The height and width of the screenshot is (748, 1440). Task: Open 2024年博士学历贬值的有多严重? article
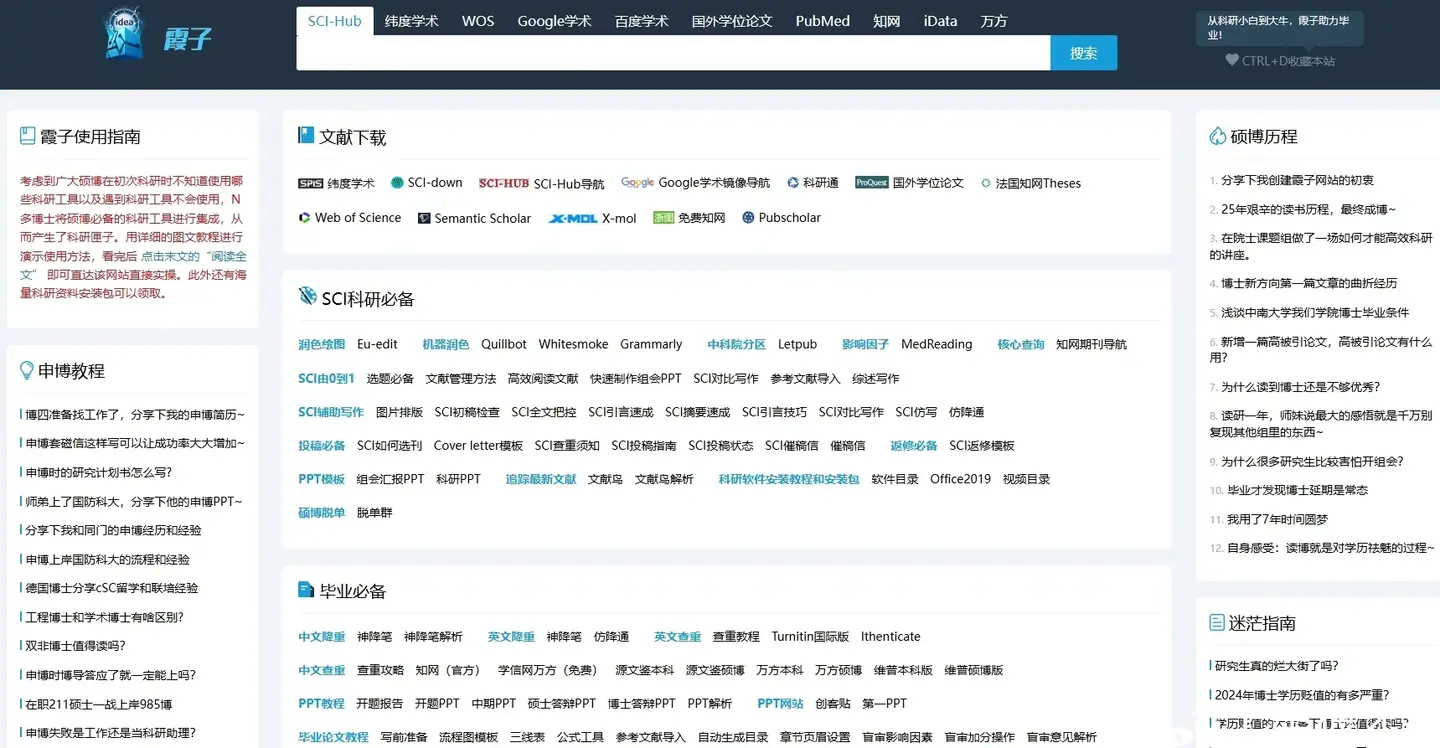tap(1302, 695)
